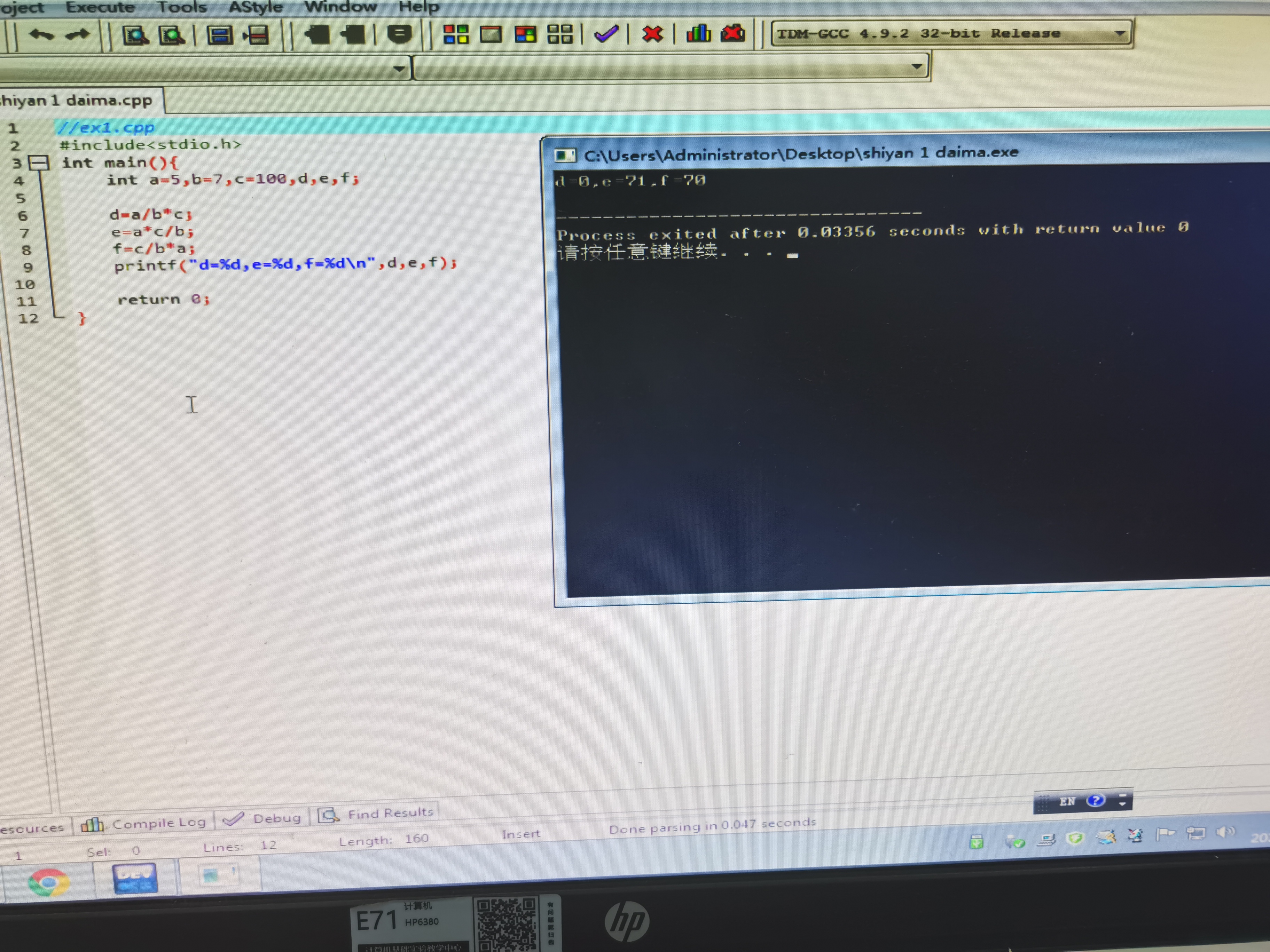Collapse main function fold marker
This screenshot has width=1270, height=952.
38,164
